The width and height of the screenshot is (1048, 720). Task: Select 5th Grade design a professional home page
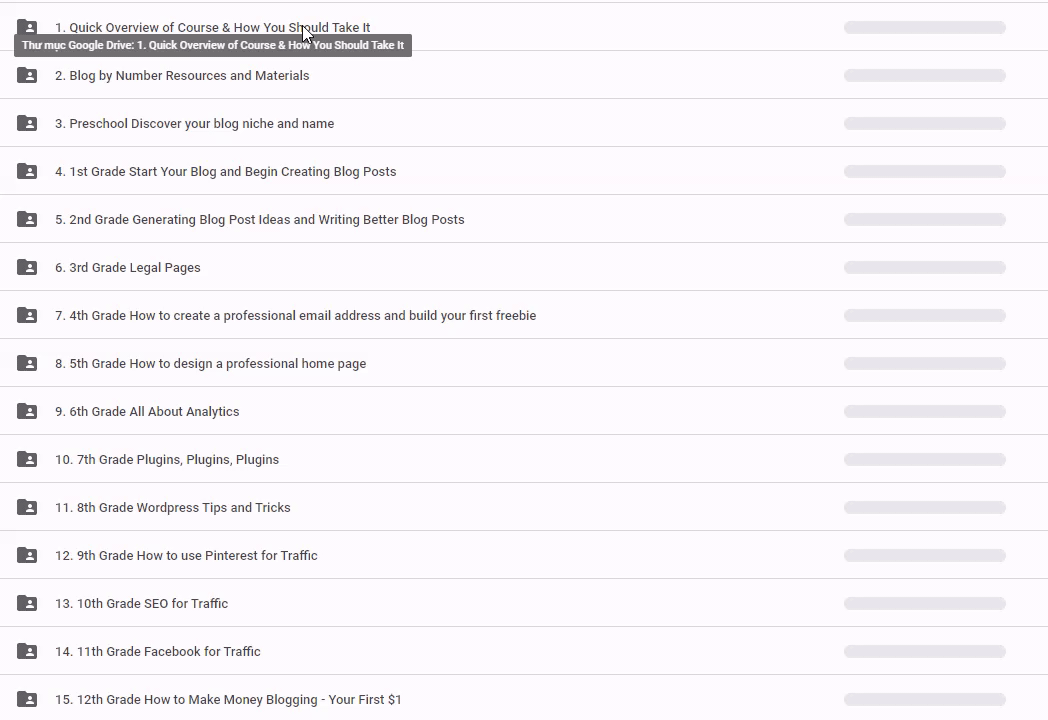coord(210,363)
